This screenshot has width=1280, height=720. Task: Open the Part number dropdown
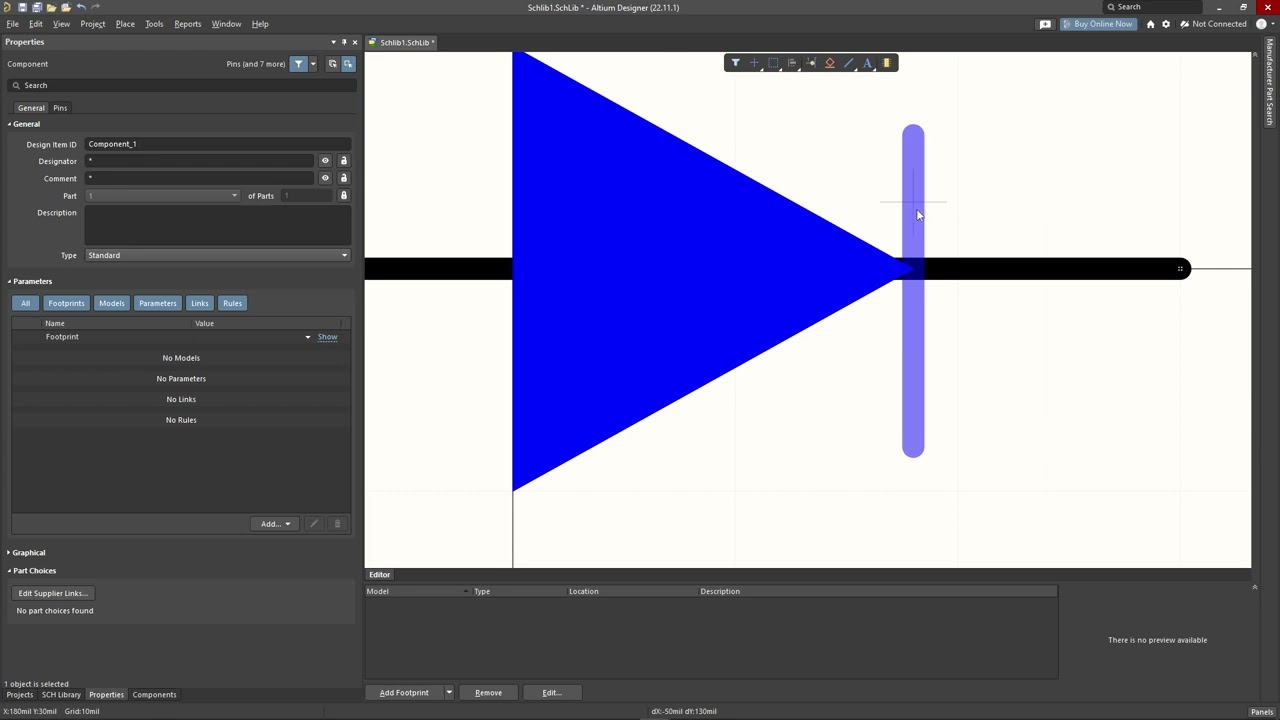(x=163, y=196)
